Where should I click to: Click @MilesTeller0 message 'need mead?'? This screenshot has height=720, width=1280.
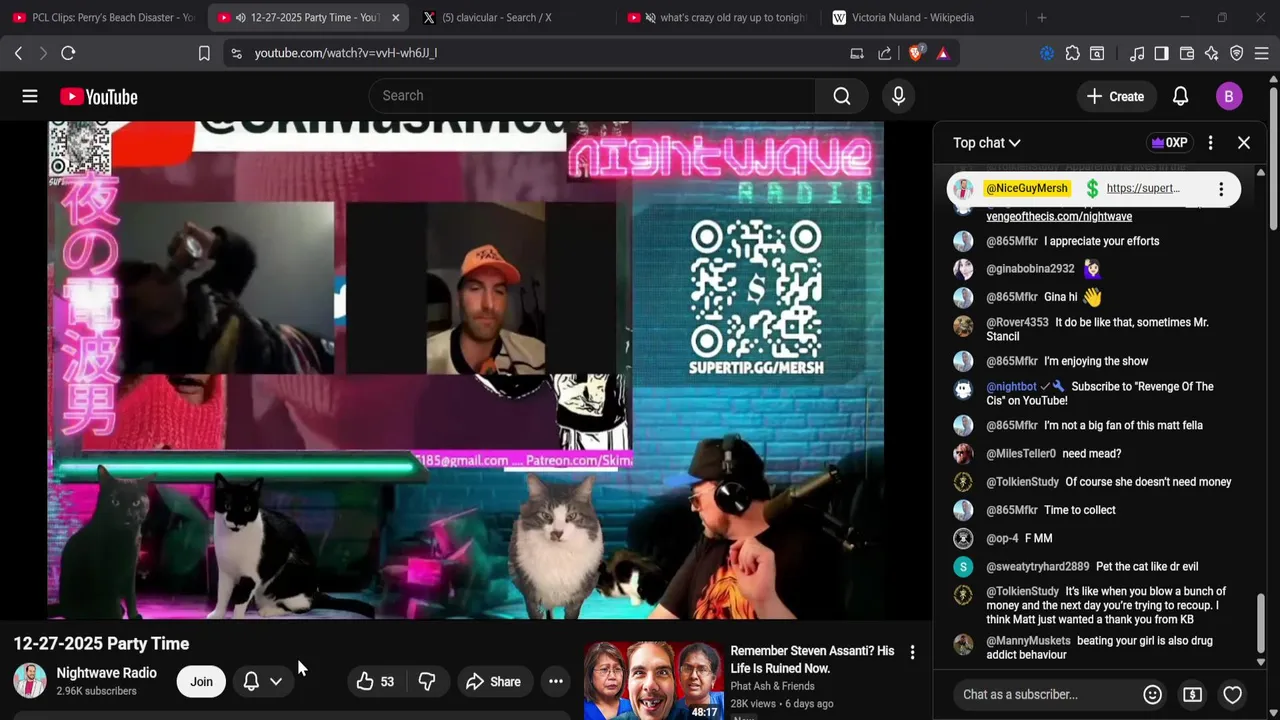pos(1092,454)
